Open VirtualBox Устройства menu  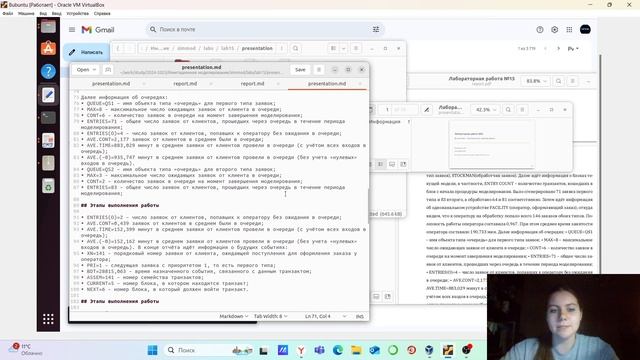click(x=78, y=13)
